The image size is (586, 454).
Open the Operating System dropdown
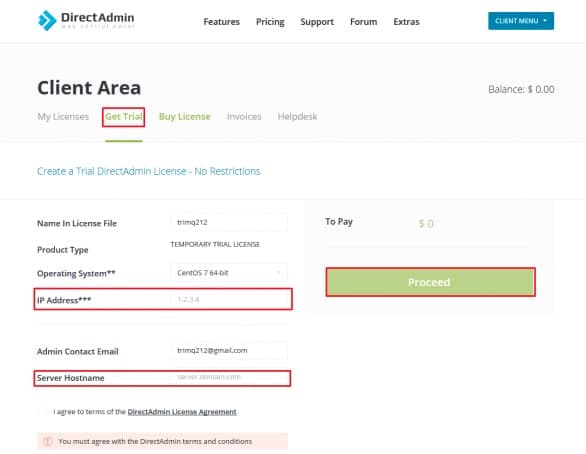pyautogui.click(x=229, y=273)
